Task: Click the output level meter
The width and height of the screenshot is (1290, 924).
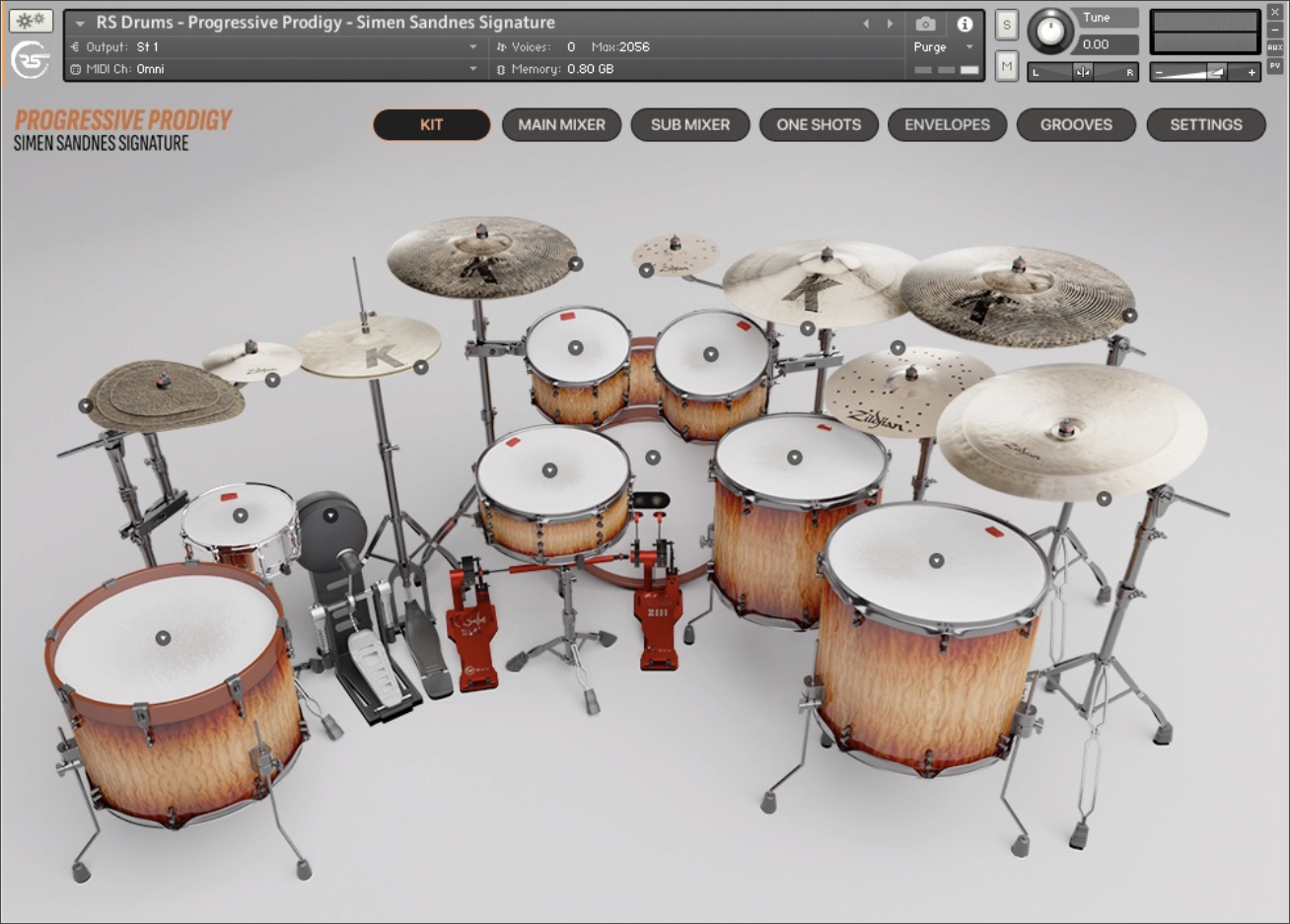Action: tap(1206, 32)
